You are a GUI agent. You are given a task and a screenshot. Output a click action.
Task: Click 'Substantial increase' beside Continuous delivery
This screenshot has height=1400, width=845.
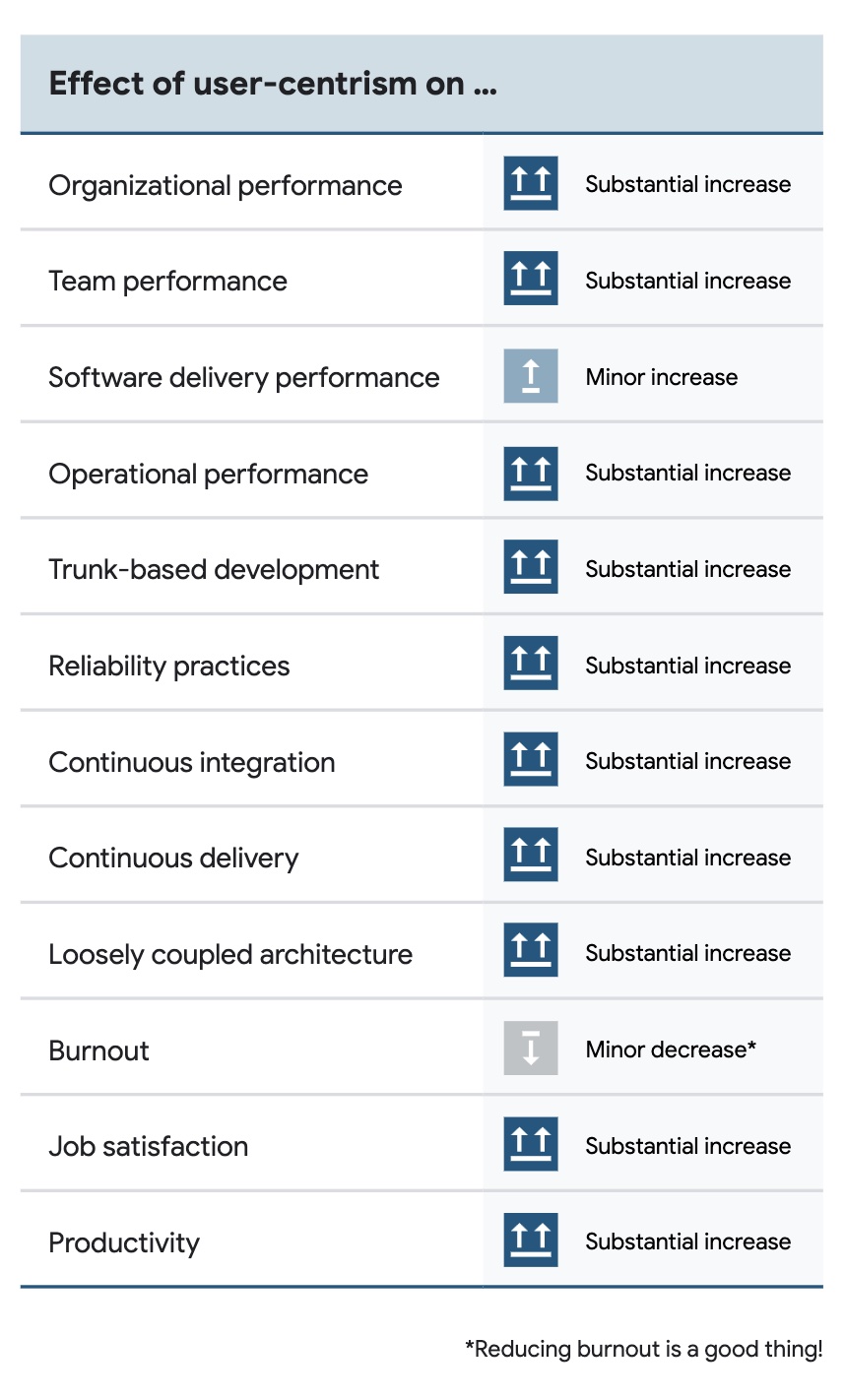point(687,858)
